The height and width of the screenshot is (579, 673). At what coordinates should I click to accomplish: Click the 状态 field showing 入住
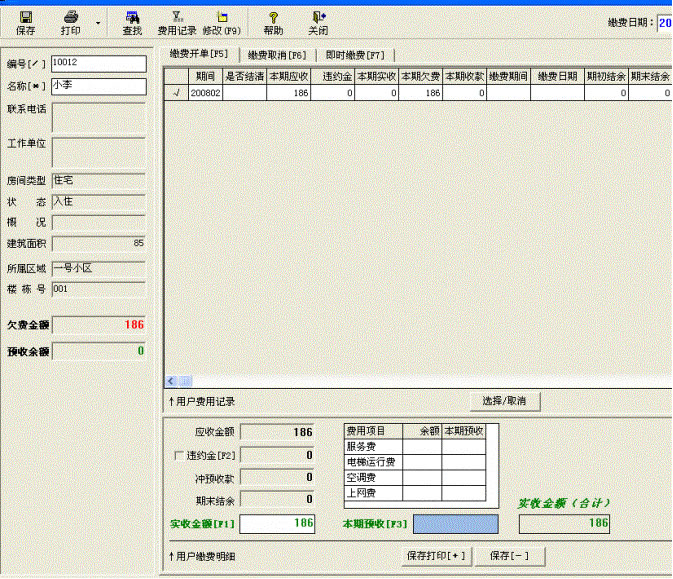point(99,202)
